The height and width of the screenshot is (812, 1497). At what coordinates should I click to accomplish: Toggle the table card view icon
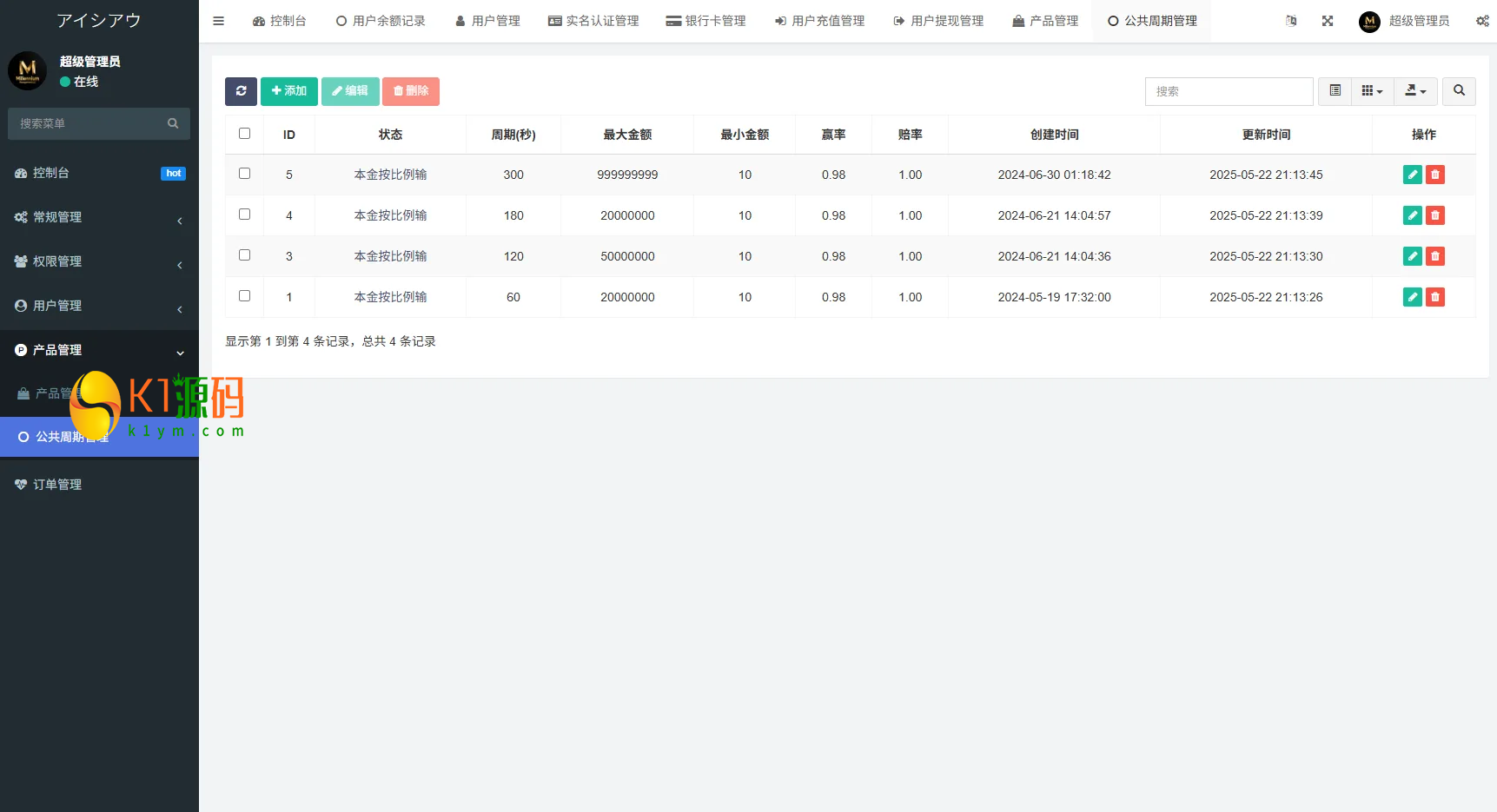pos(1335,91)
